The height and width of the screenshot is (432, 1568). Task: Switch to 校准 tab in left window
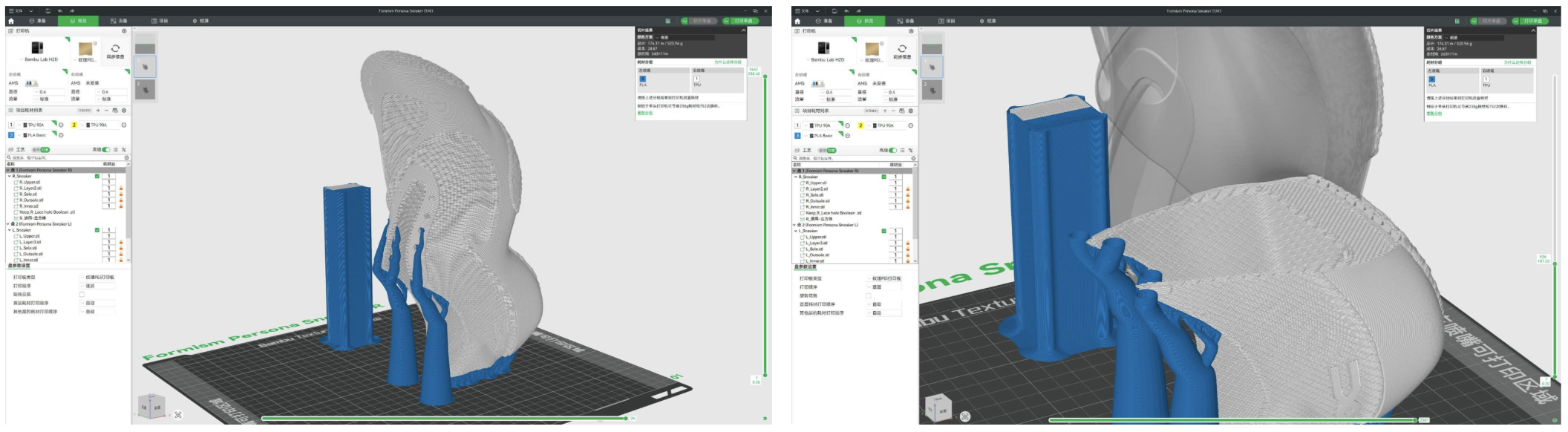(x=200, y=21)
